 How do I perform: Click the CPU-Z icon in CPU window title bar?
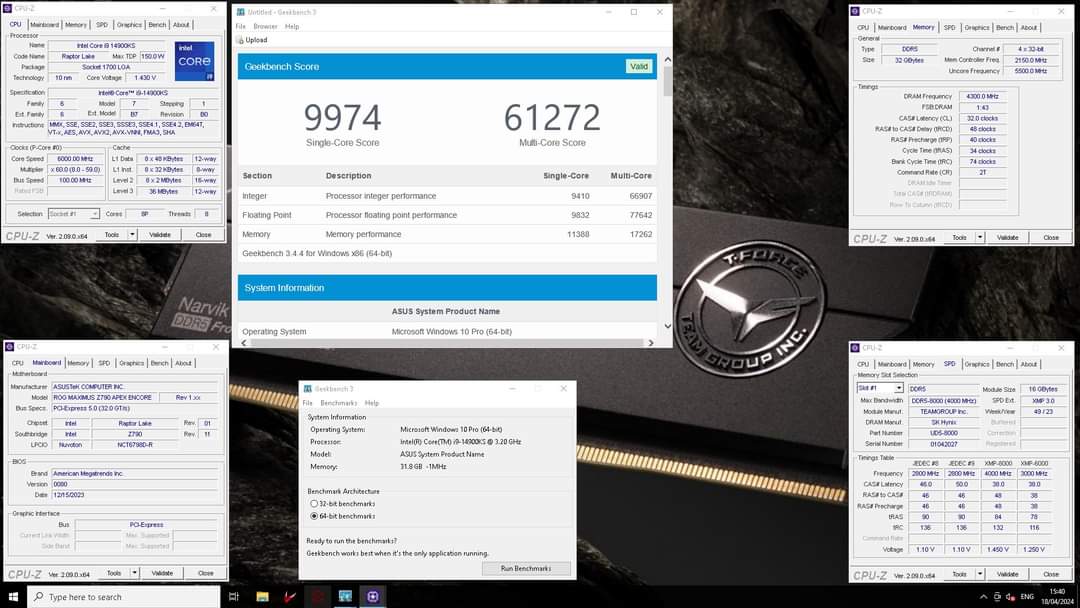(x=7, y=8)
